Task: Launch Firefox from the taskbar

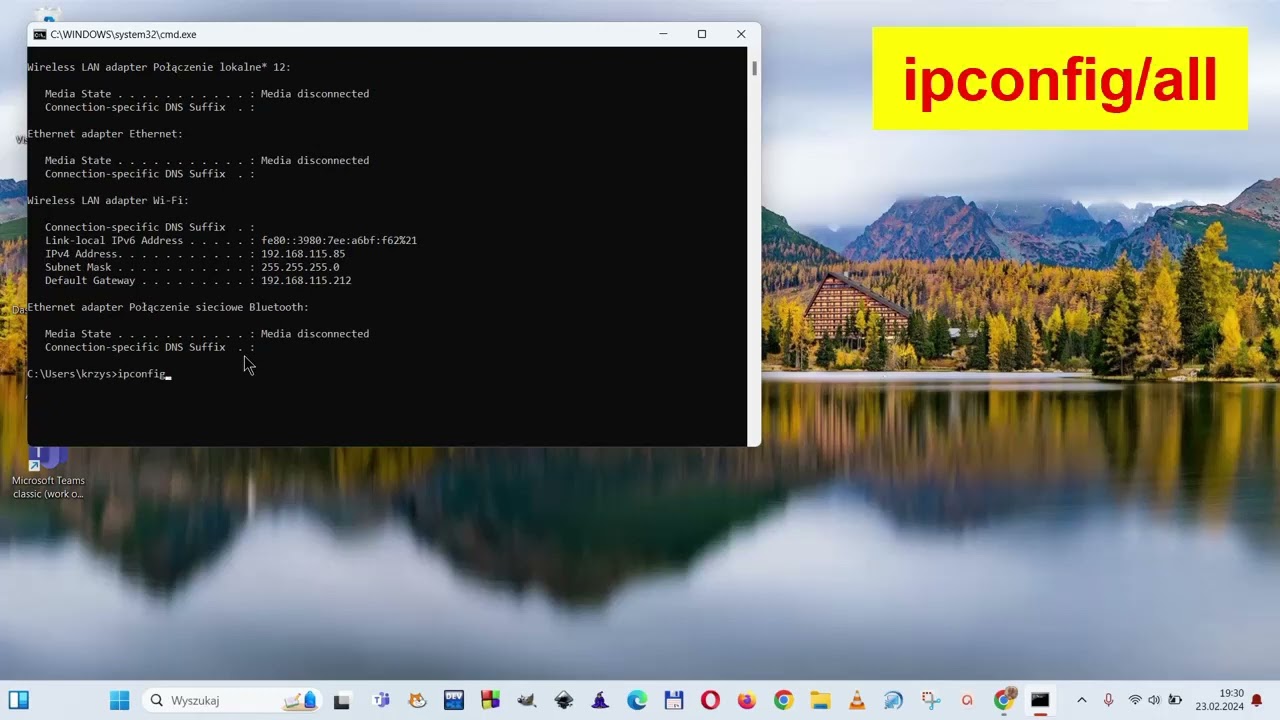Action: pyautogui.click(x=747, y=700)
